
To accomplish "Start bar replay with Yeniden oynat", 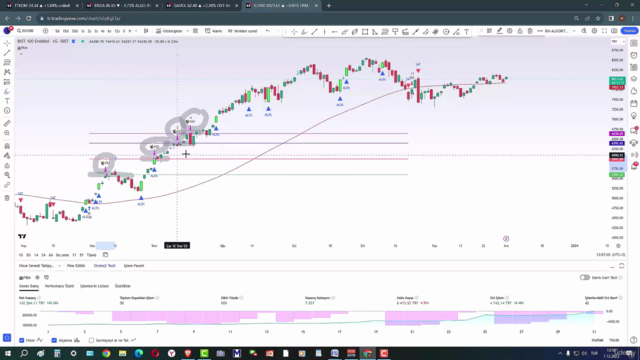I will click(242, 31).
